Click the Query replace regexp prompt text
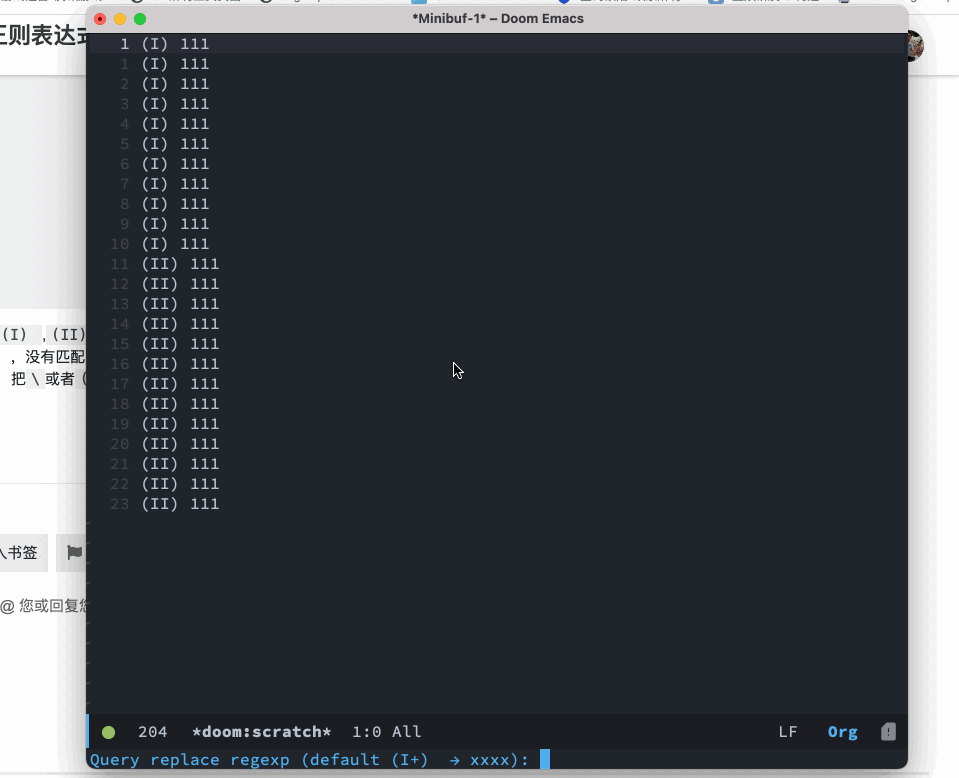This screenshot has width=959, height=778. (x=309, y=760)
